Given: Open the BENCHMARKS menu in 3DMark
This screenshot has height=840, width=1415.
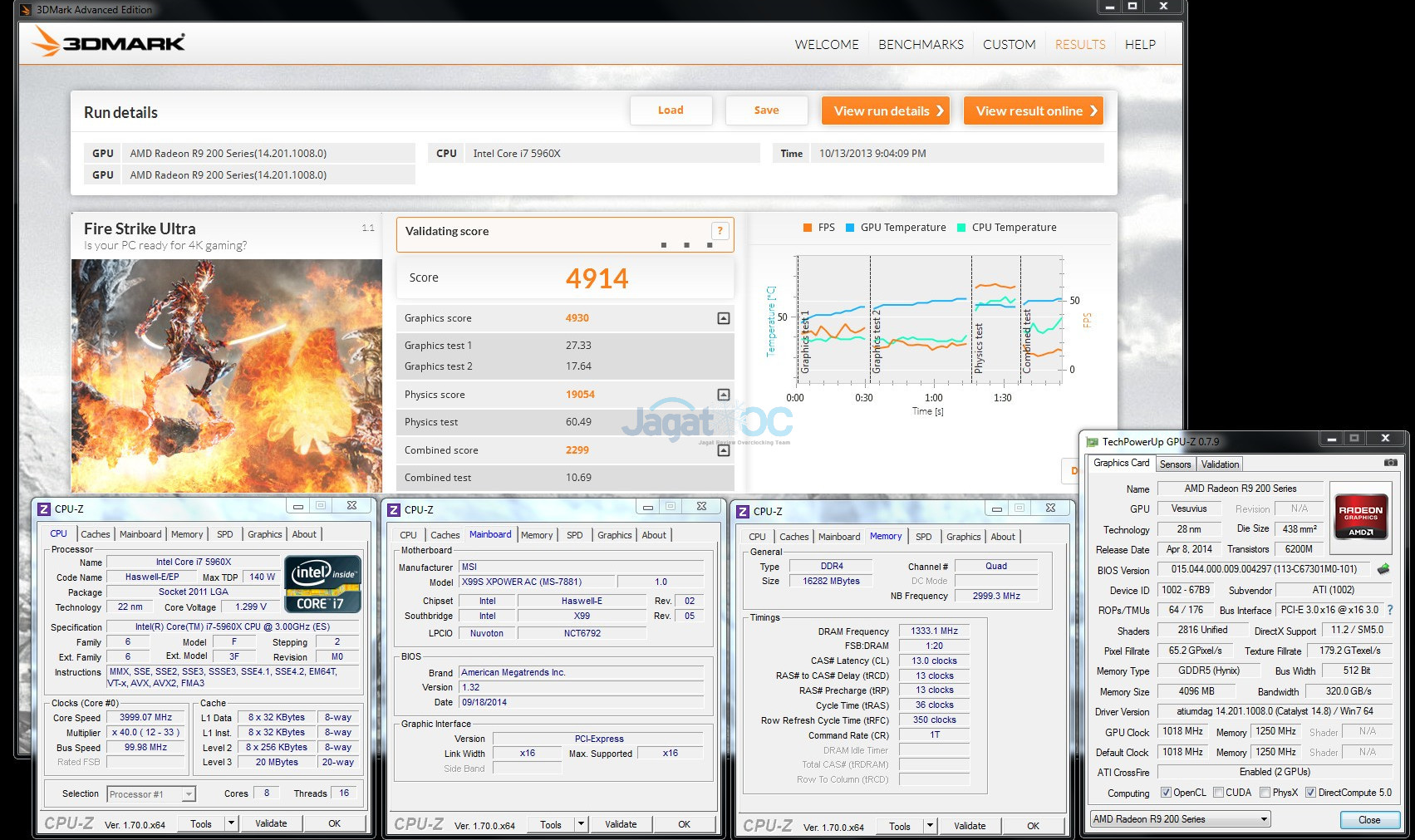Looking at the screenshot, I should [x=921, y=45].
